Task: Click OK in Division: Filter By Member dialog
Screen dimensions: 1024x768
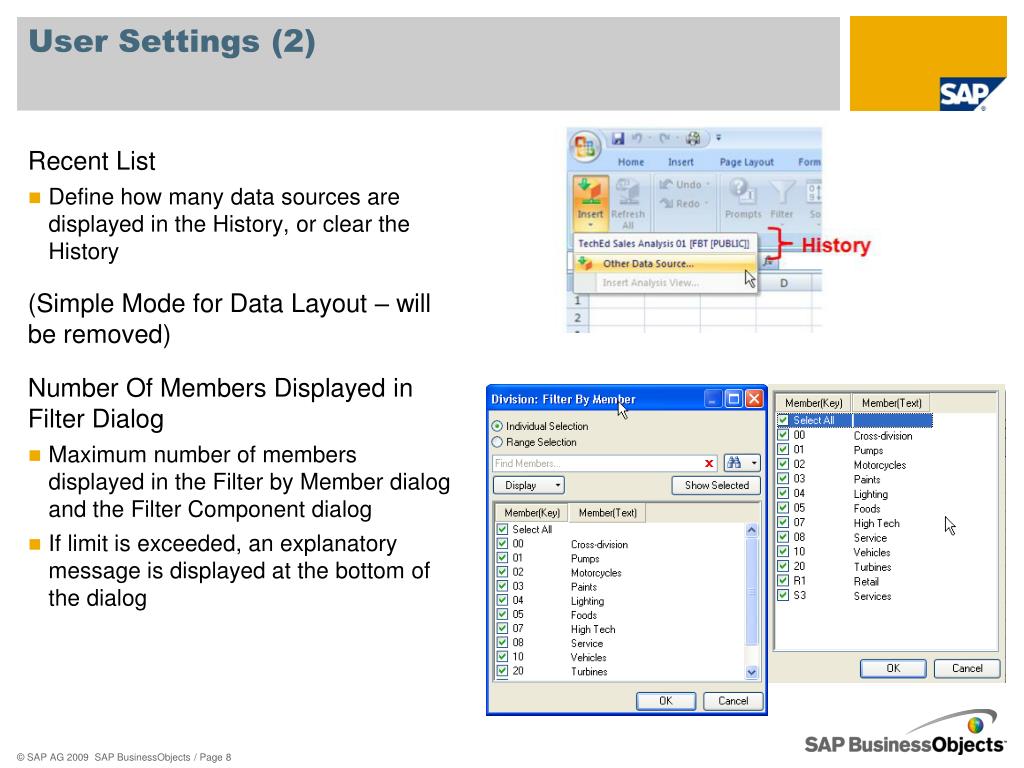Action: pyautogui.click(x=665, y=701)
